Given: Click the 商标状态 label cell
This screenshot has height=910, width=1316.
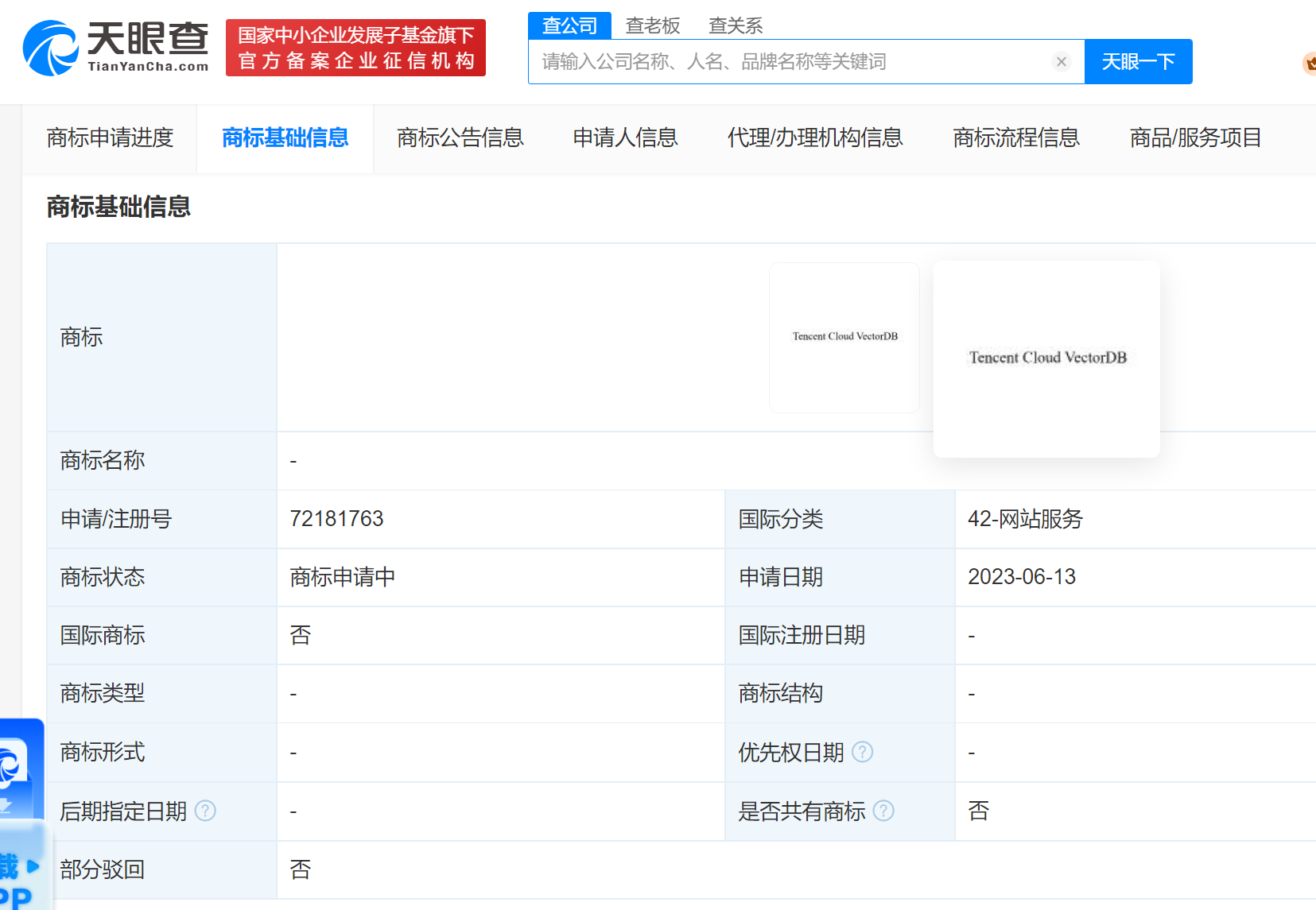Looking at the screenshot, I should tap(162, 577).
